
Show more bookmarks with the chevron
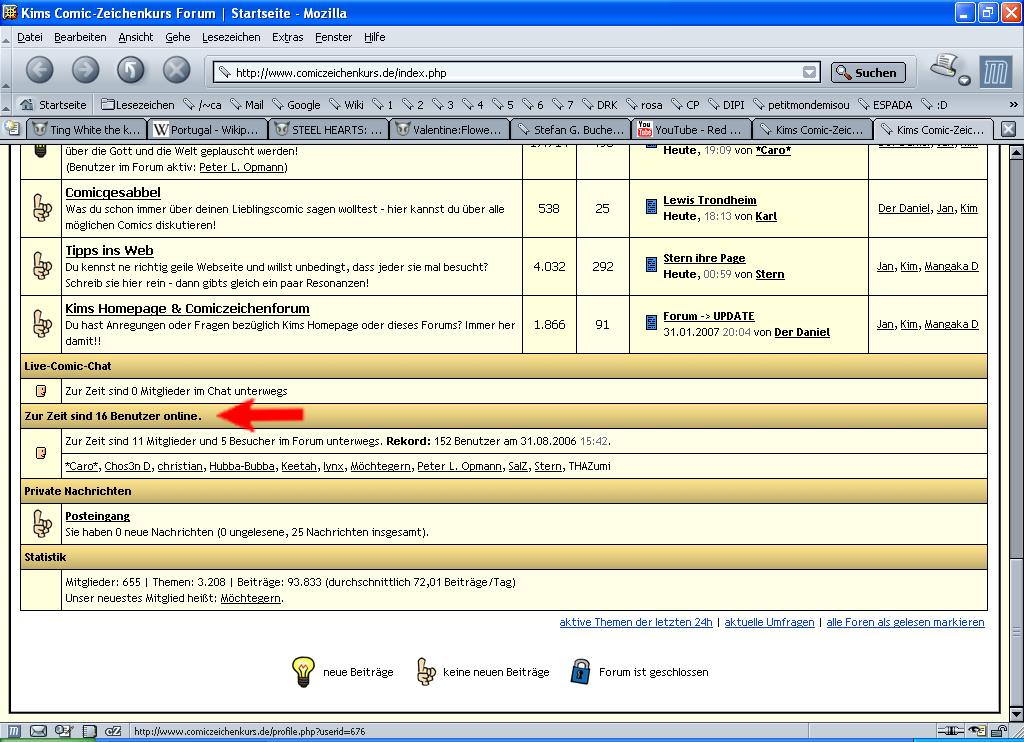1013,104
